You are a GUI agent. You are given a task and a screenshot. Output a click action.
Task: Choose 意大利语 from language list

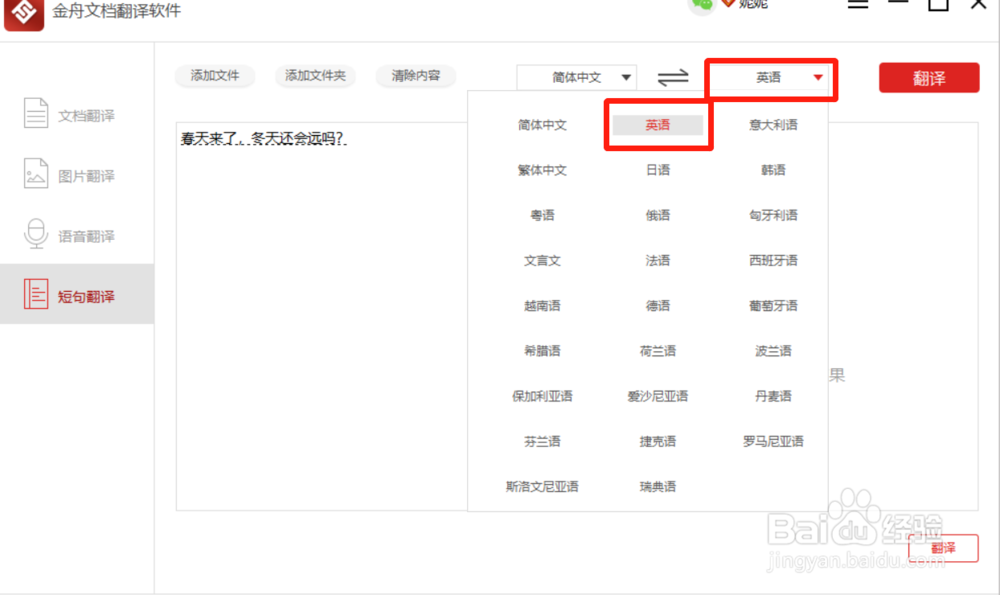[x=773, y=125]
